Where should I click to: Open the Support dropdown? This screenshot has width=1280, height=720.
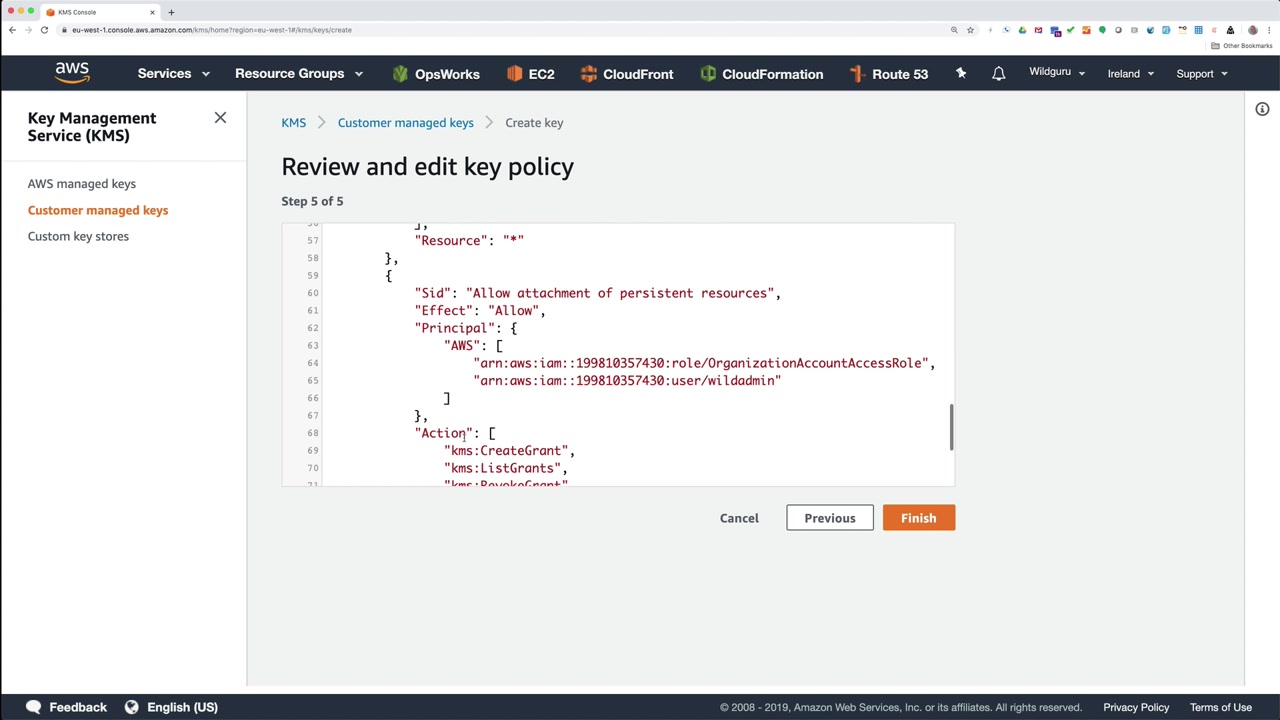tap(1202, 73)
